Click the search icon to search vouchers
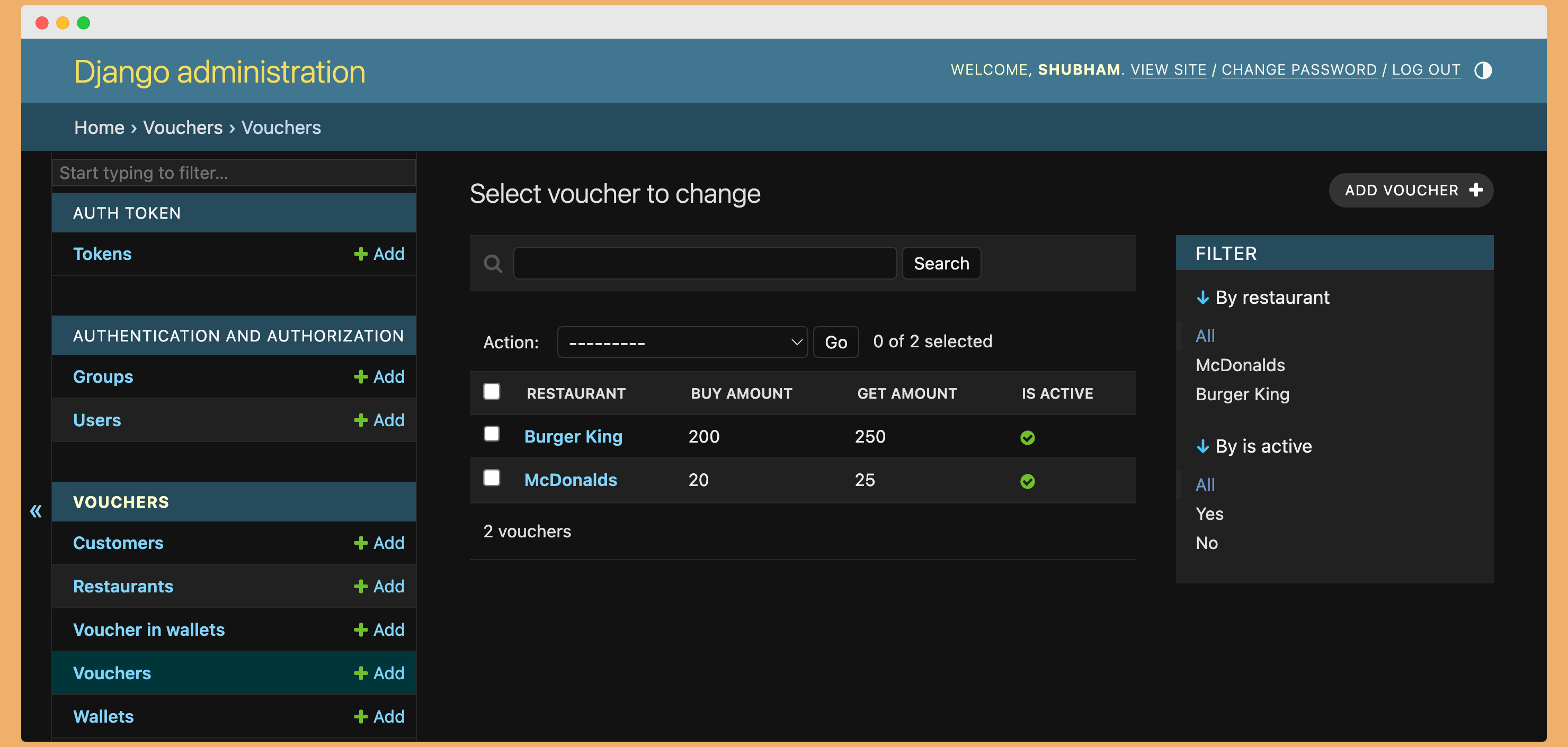Image resolution: width=1568 pixels, height=747 pixels. coord(494,263)
